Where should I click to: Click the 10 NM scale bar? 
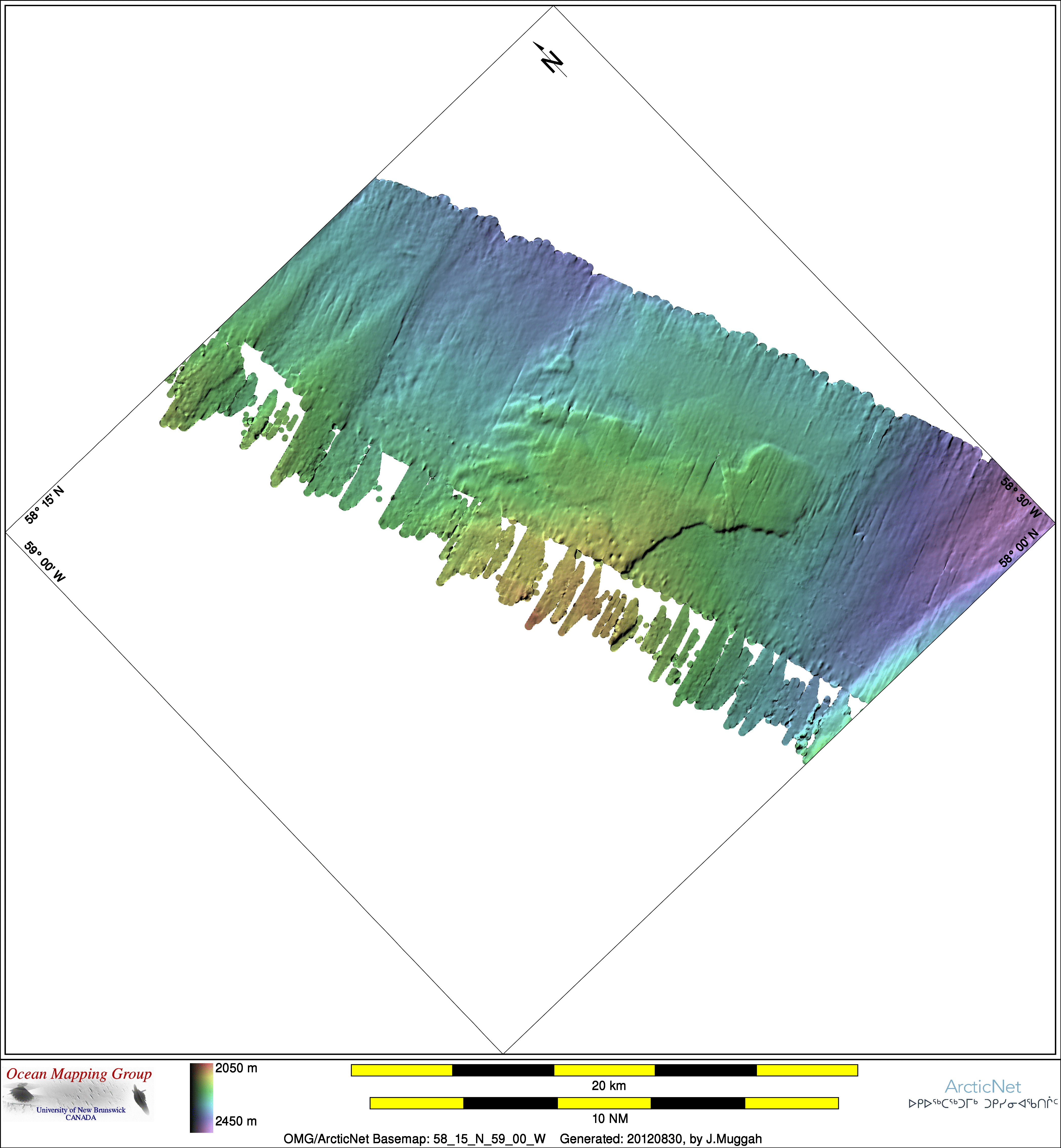604,1103
